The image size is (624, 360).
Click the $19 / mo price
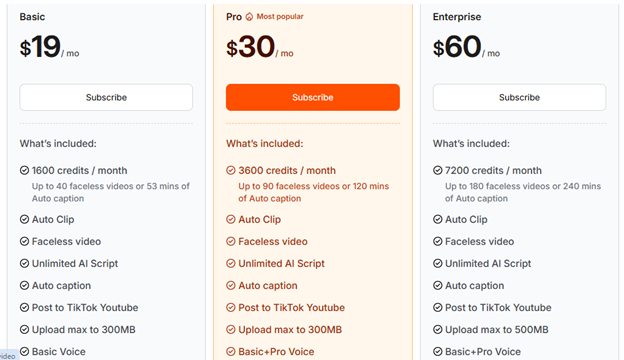(x=49, y=47)
